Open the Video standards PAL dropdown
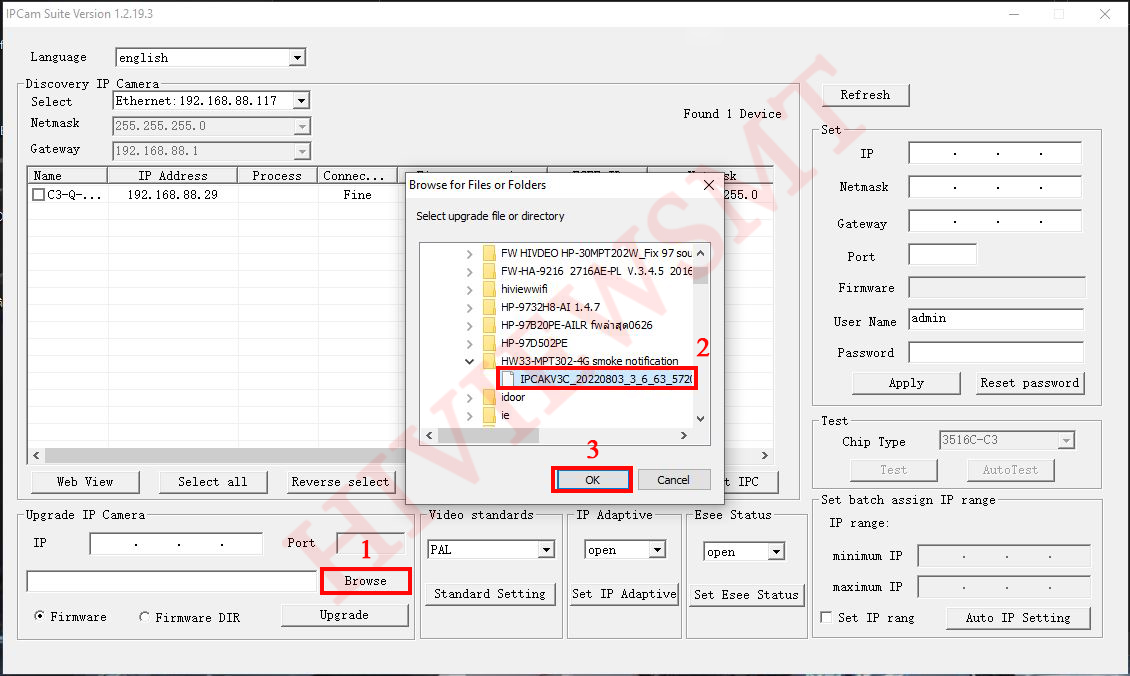This screenshot has height=676, width=1130. (545, 550)
